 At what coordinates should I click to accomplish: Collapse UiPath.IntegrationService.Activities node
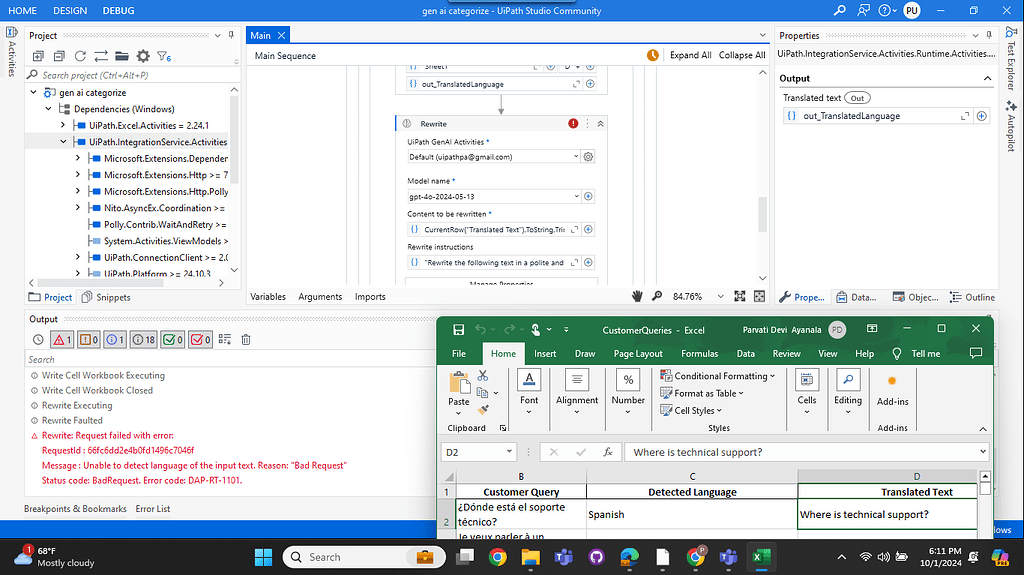[63, 142]
